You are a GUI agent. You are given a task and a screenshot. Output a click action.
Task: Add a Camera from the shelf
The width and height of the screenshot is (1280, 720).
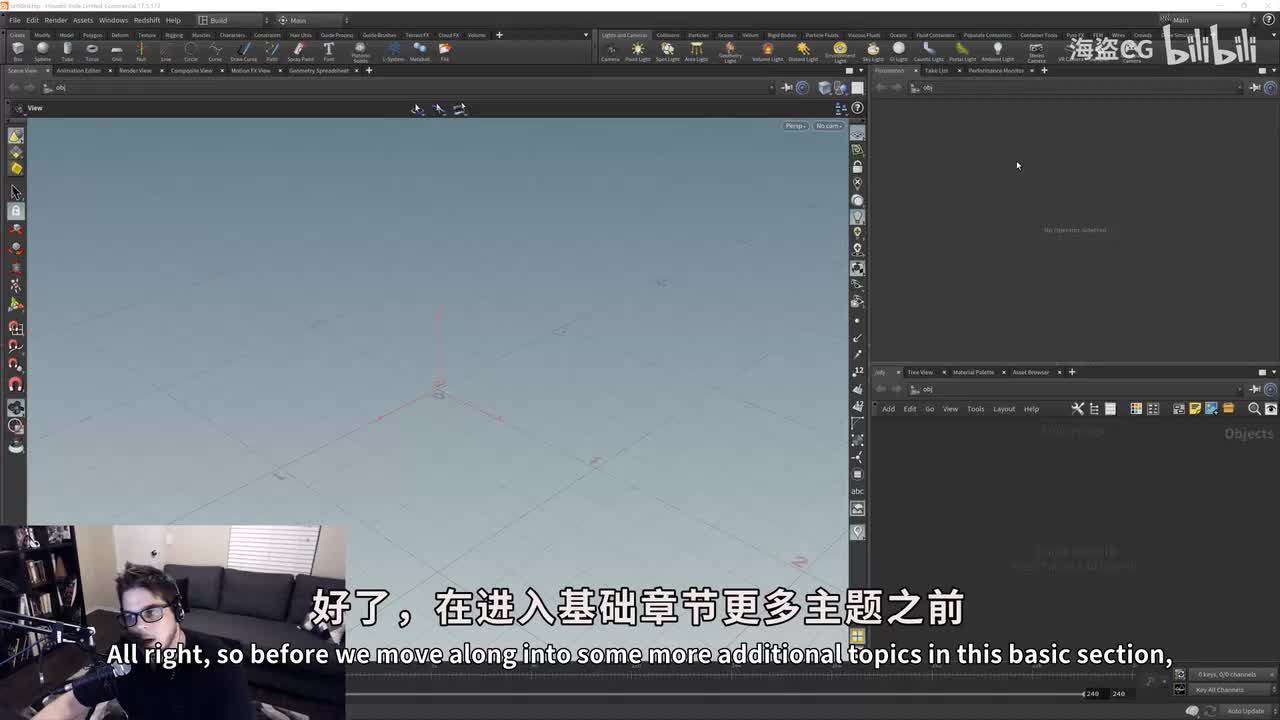(610, 52)
